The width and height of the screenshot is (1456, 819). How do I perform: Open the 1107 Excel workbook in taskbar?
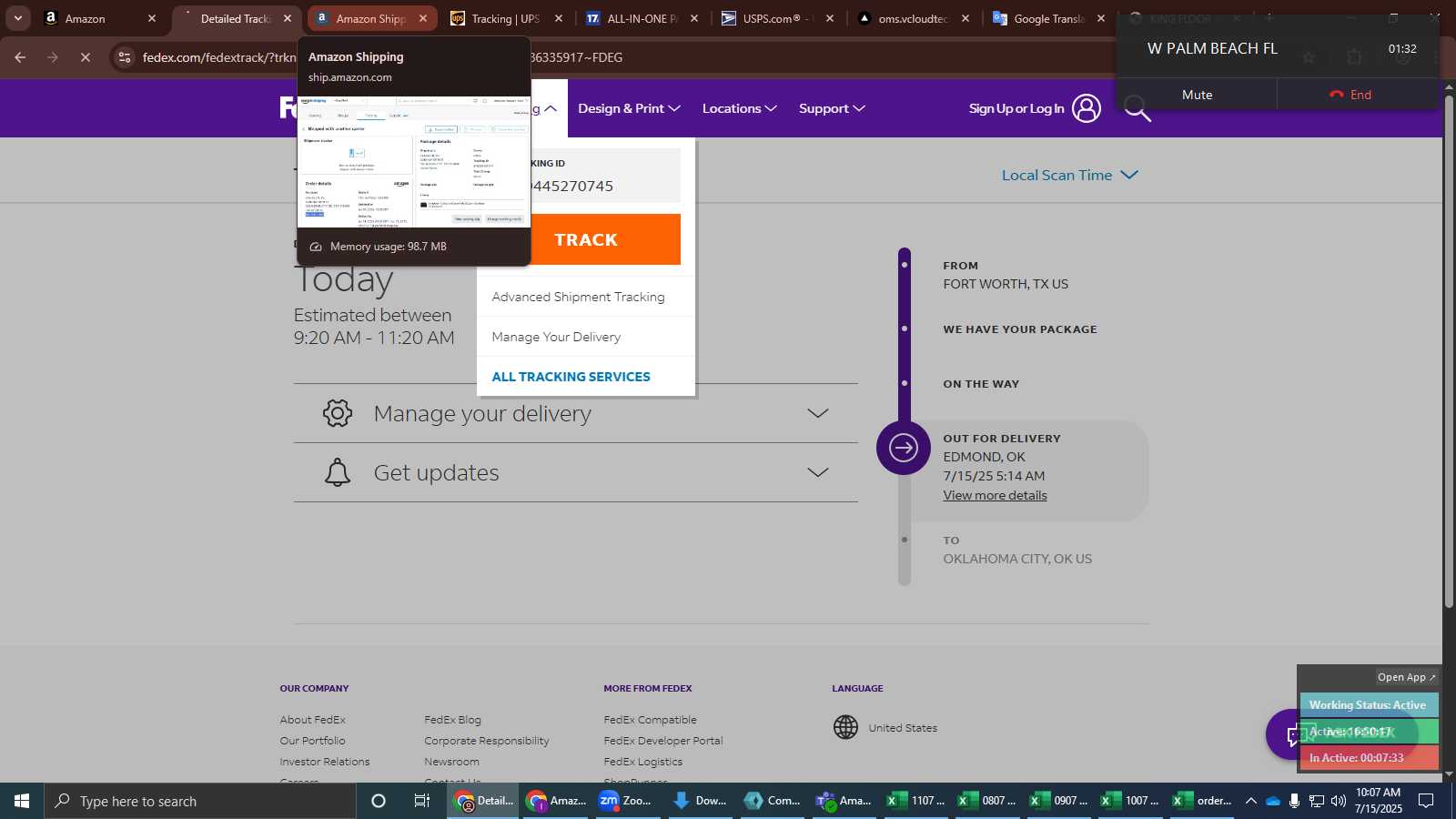pyautogui.click(x=916, y=801)
